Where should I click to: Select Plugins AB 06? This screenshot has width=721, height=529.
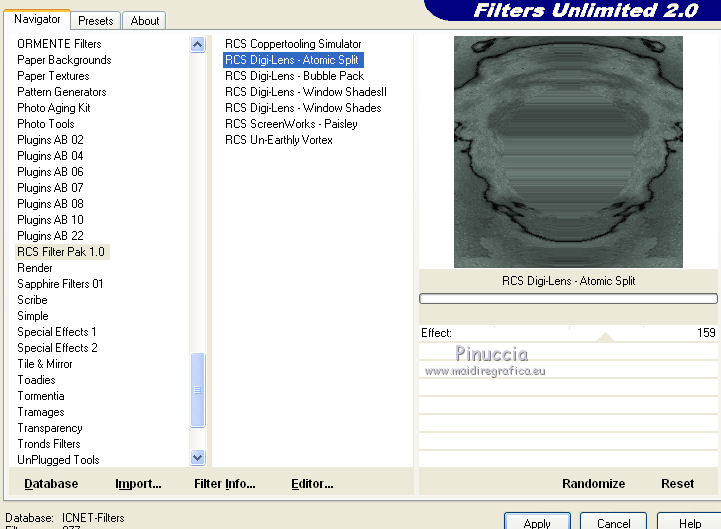click(x=50, y=172)
